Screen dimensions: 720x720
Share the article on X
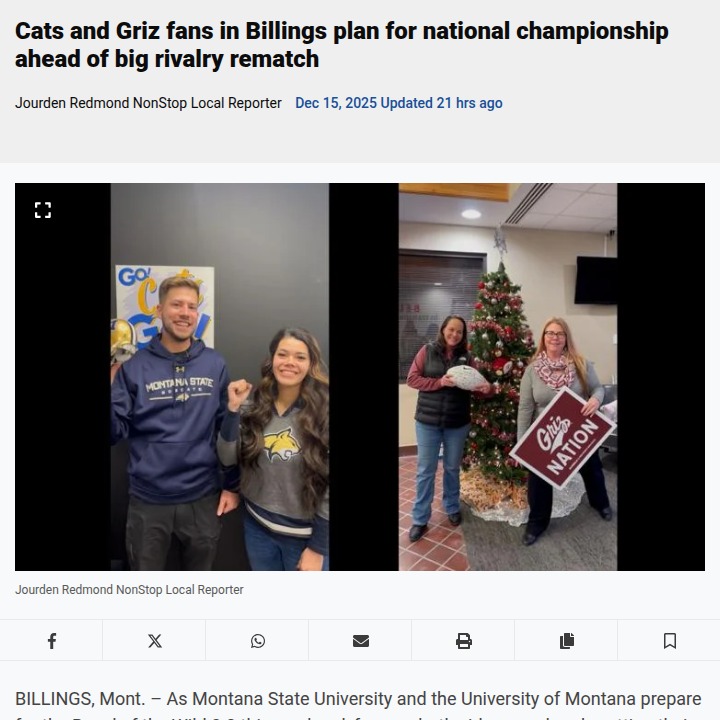155,641
